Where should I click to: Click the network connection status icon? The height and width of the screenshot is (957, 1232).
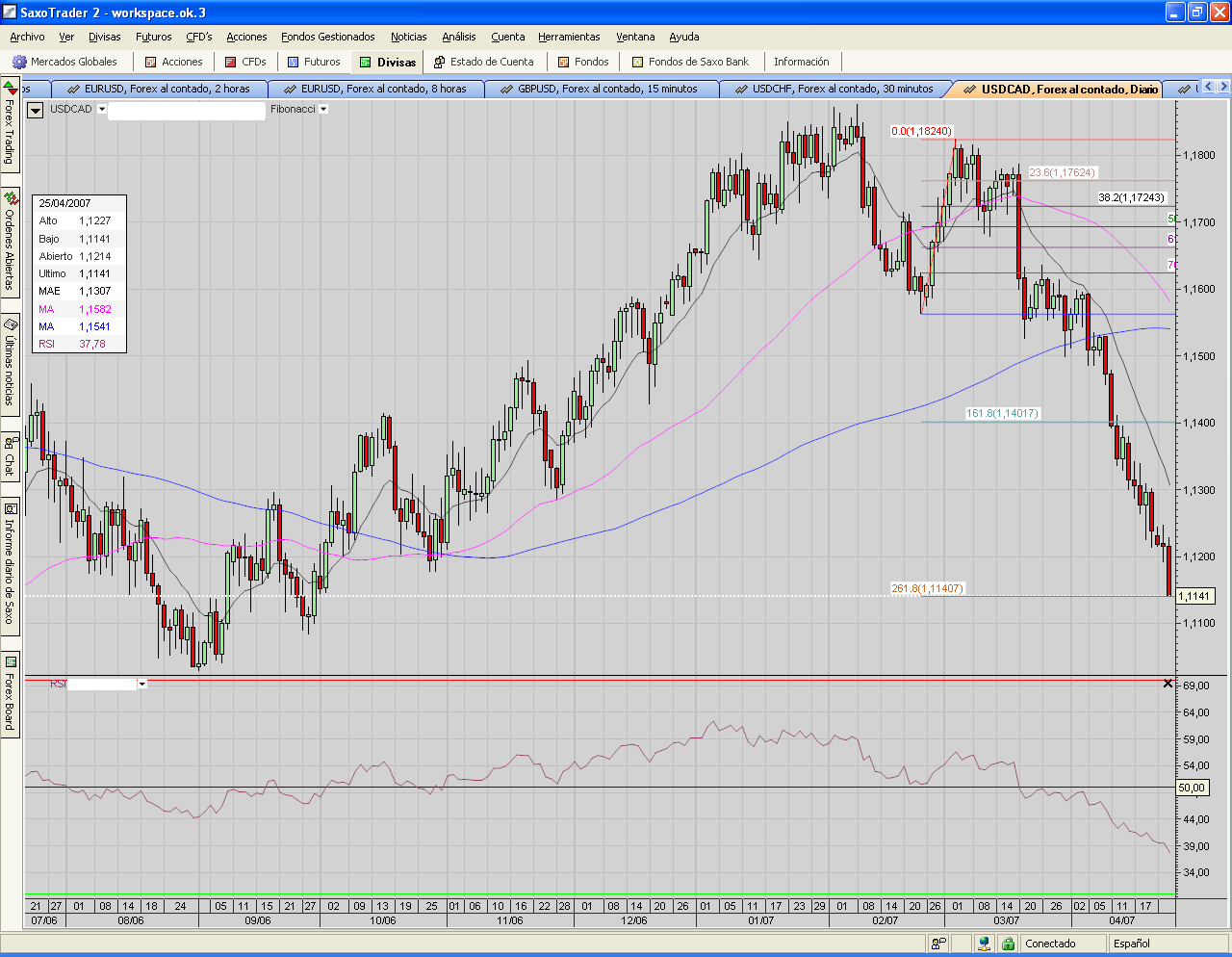coord(985,944)
